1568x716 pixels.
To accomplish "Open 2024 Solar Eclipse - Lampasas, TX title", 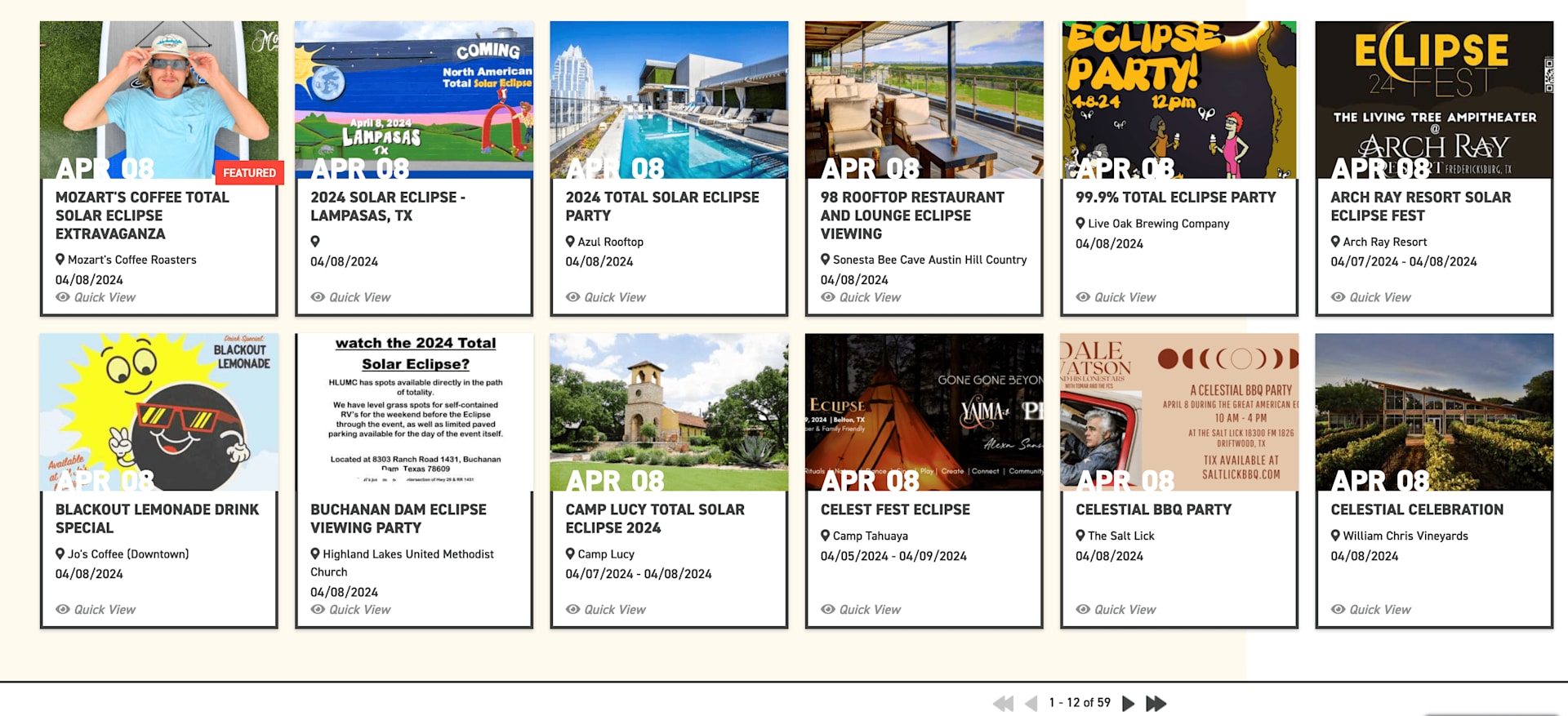I will 388,207.
